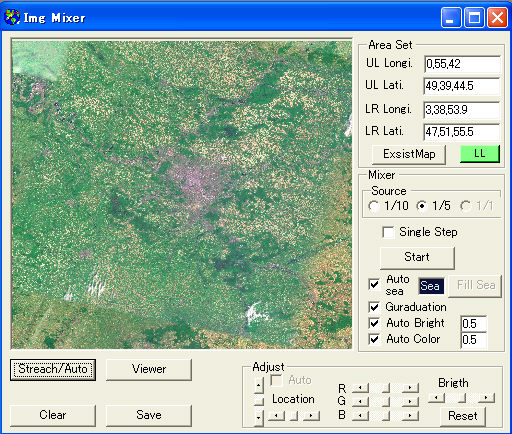The width and height of the screenshot is (512, 434).
Task: Click the G channel right arrow
Action: tap(410, 402)
